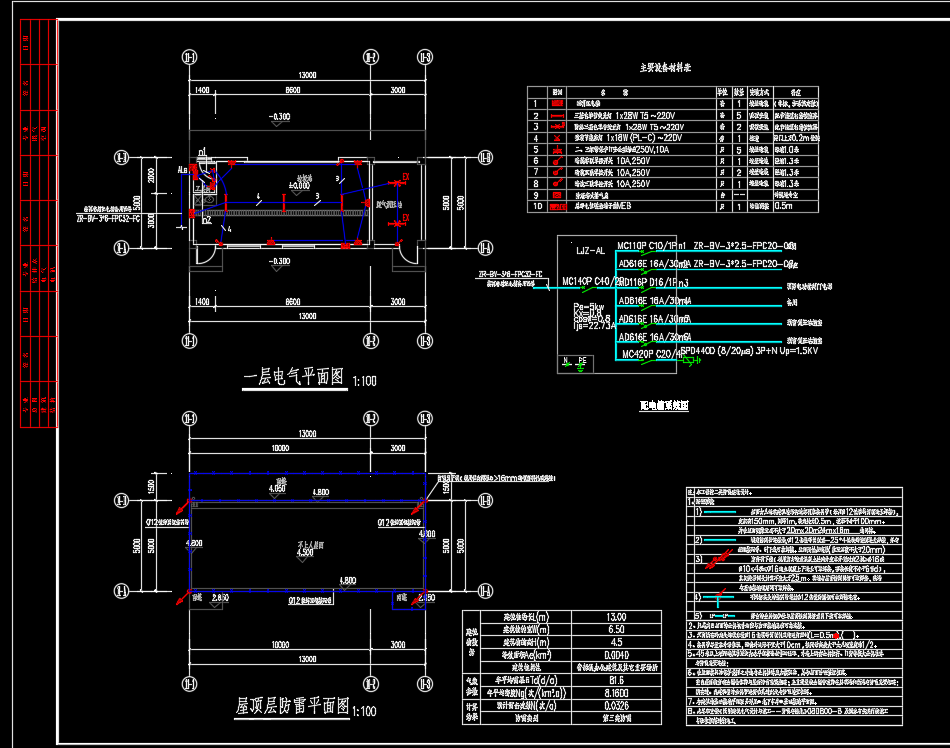Viewport: 950px width, 748px height.
Task: Click the N PE terminal block symbol
Action: point(576,363)
